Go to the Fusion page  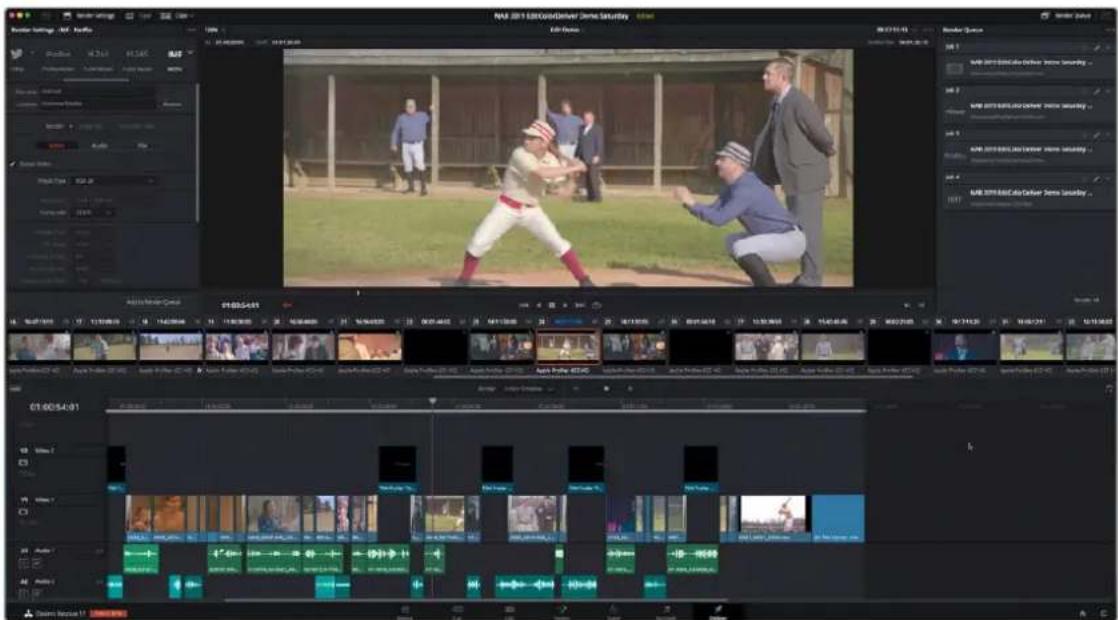562,612
